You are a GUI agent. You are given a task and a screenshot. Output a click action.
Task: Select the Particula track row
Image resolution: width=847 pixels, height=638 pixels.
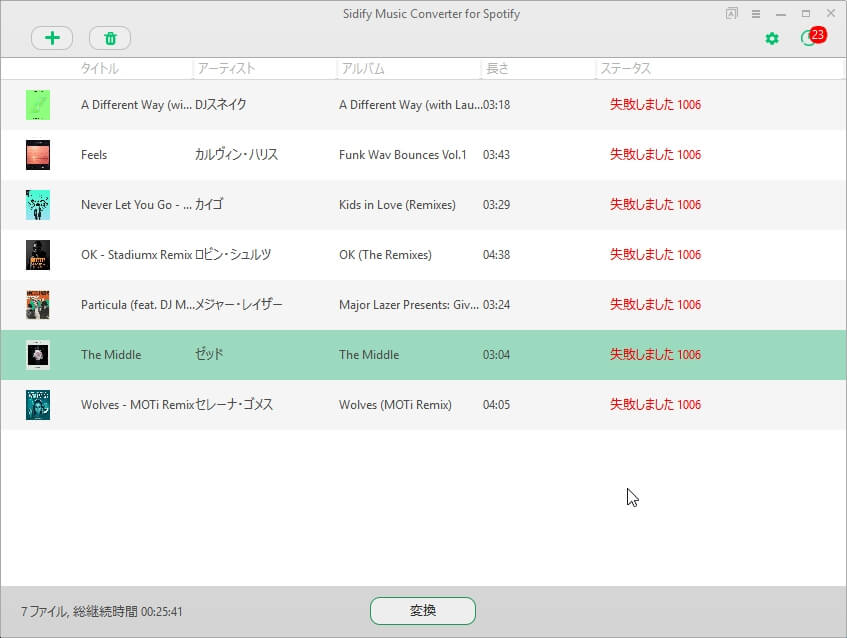(x=138, y=305)
